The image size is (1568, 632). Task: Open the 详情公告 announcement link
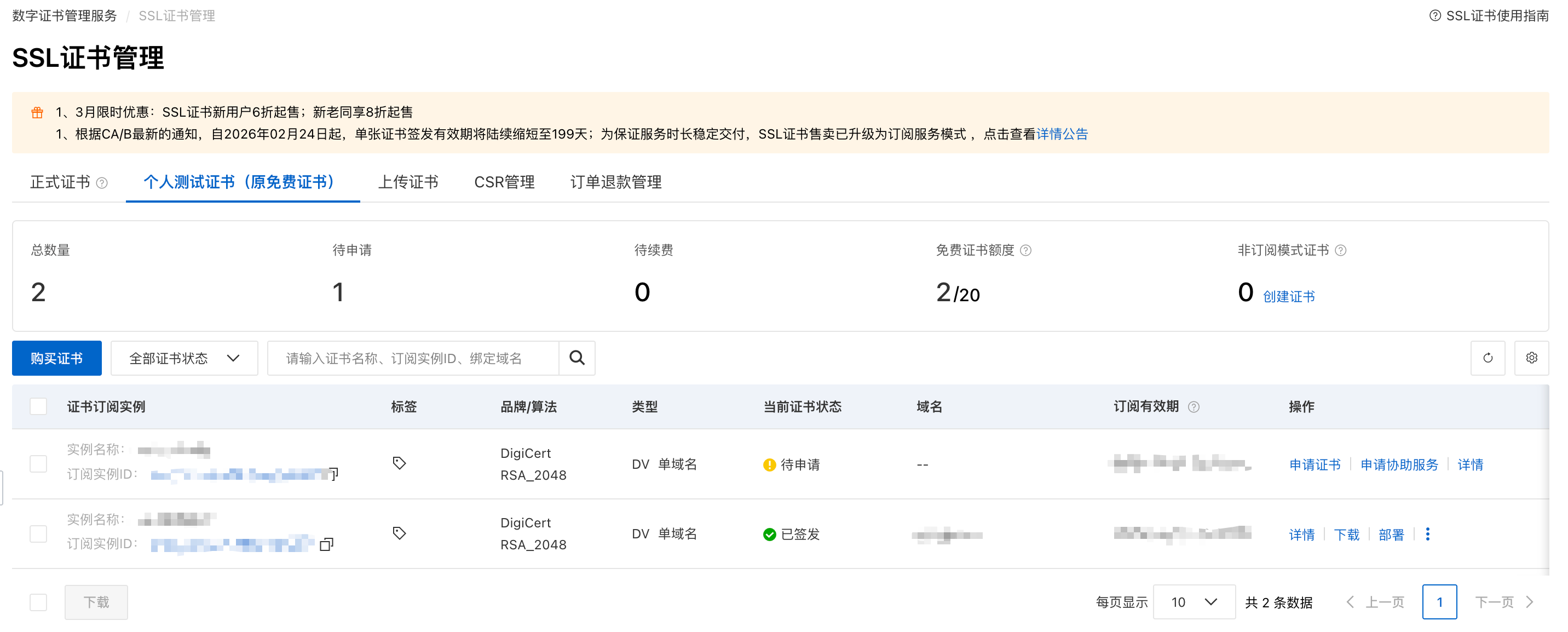(x=1062, y=134)
